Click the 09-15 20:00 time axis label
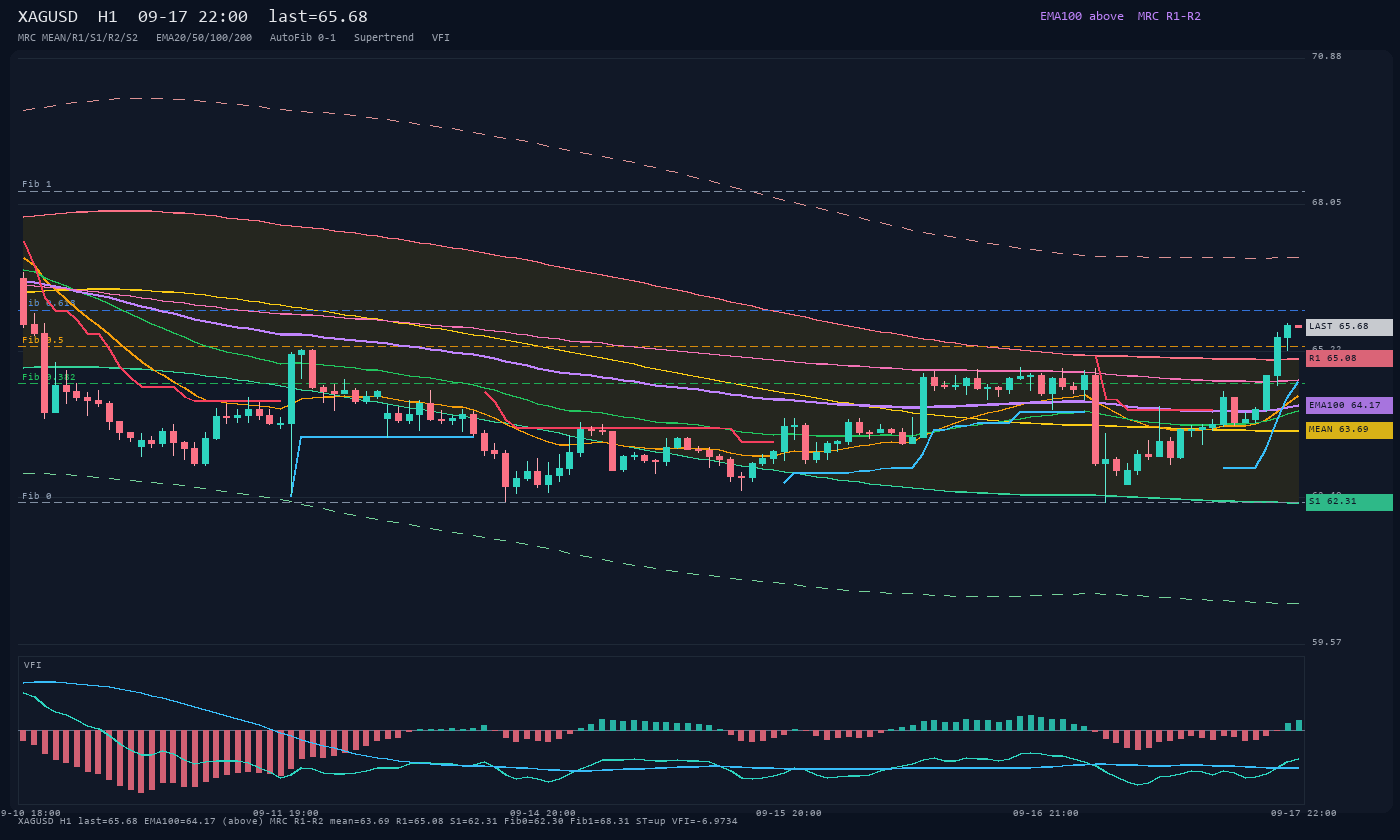The width and height of the screenshot is (1400, 840). click(789, 813)
